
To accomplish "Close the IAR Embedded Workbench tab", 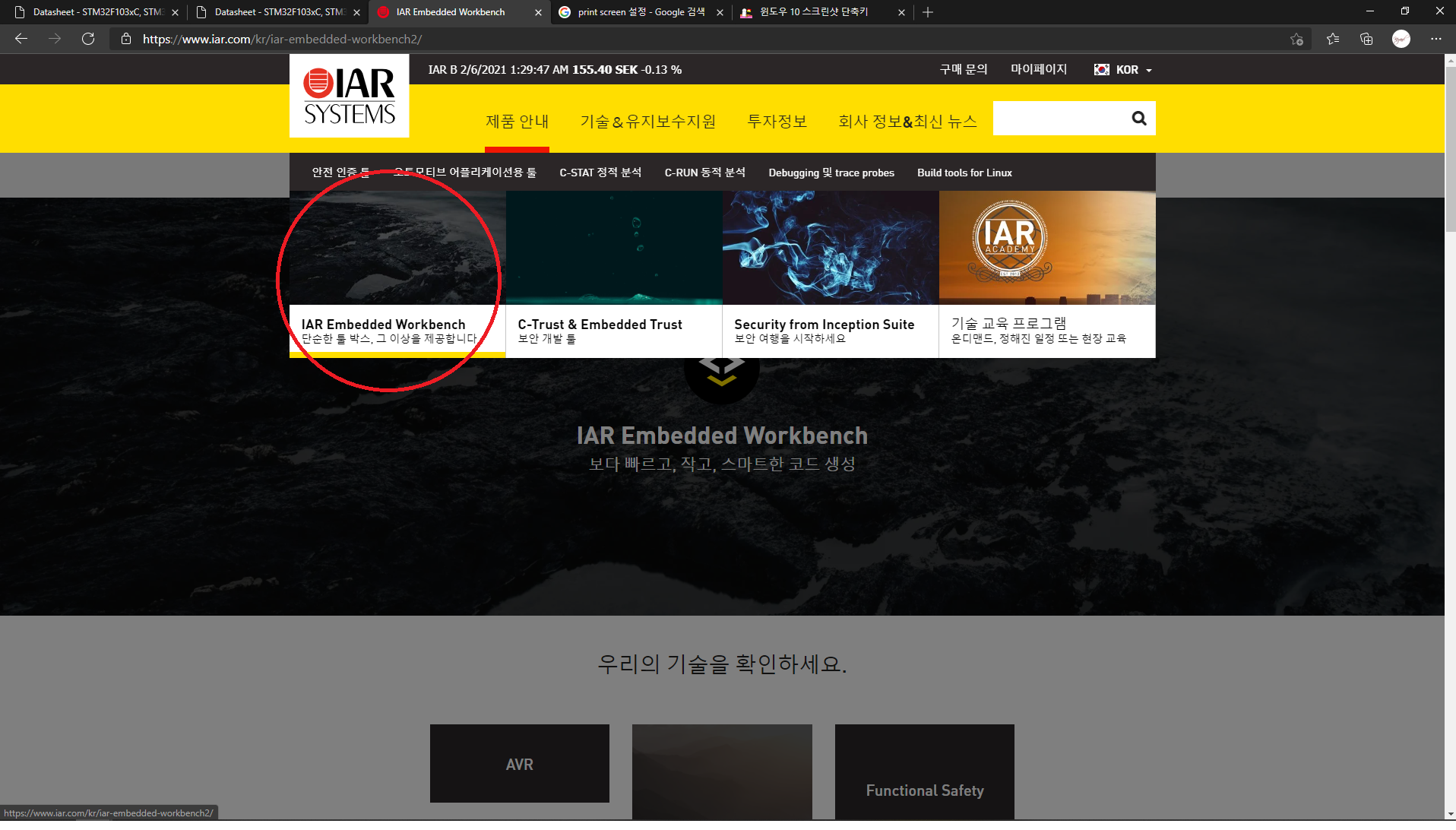I will (x=538, y=12).
